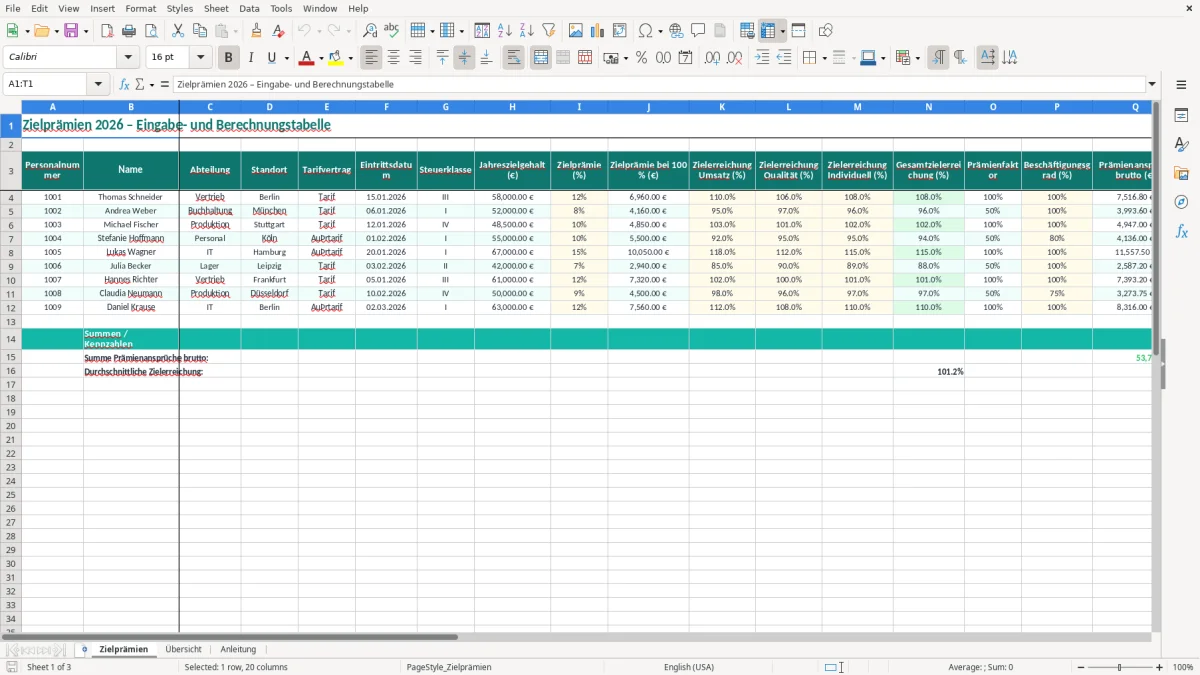
Task: Click the Insert Comment icon
Action: 698,31
